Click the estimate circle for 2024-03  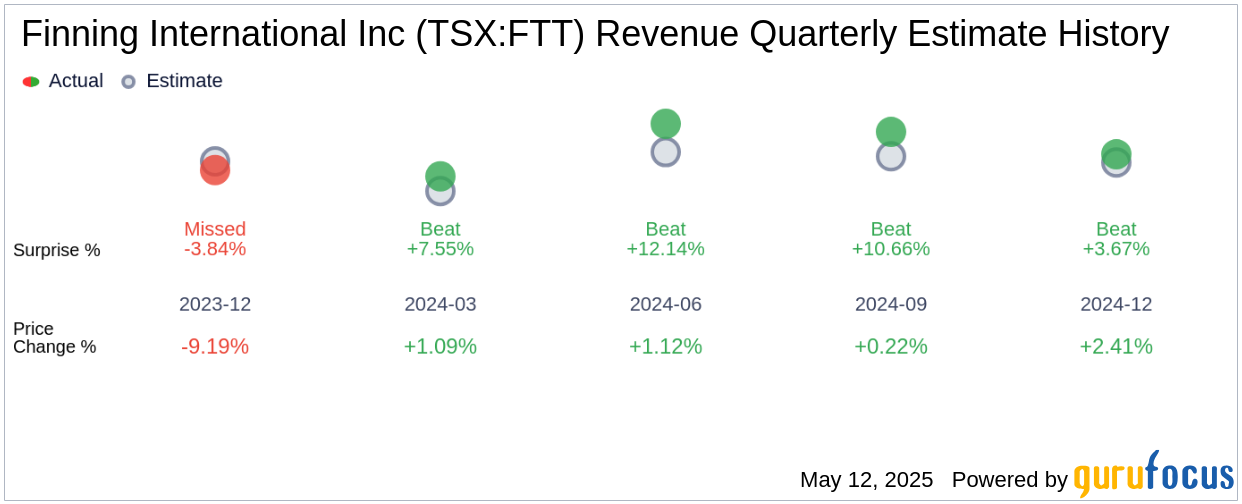coord(440,191)
